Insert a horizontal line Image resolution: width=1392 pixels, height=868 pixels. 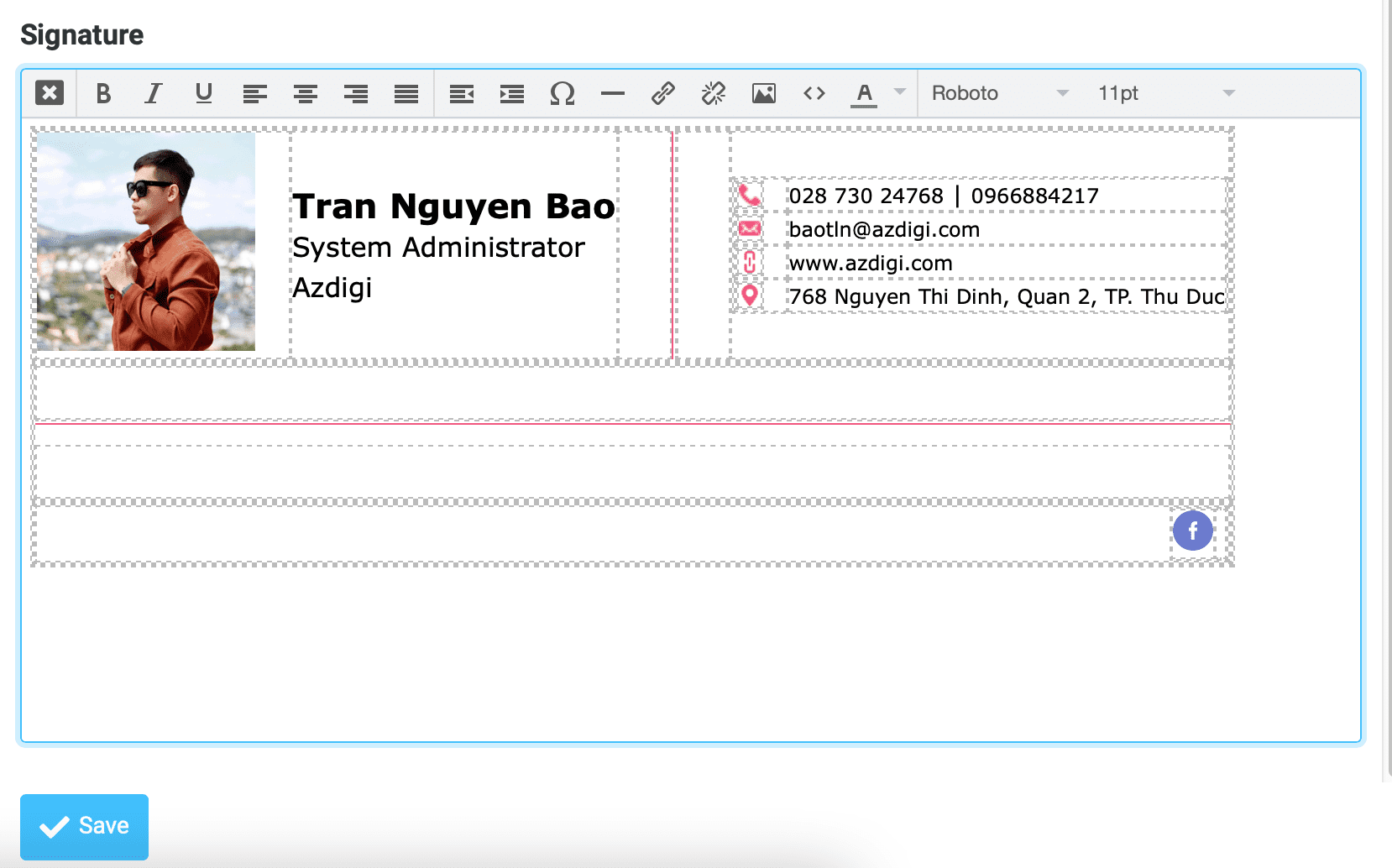613,93
